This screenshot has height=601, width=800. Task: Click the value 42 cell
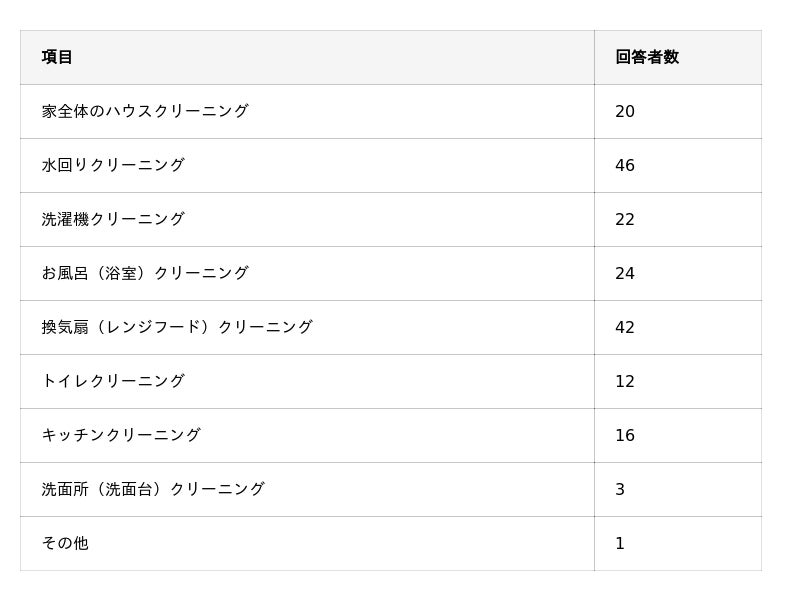[x=625, y=327]
